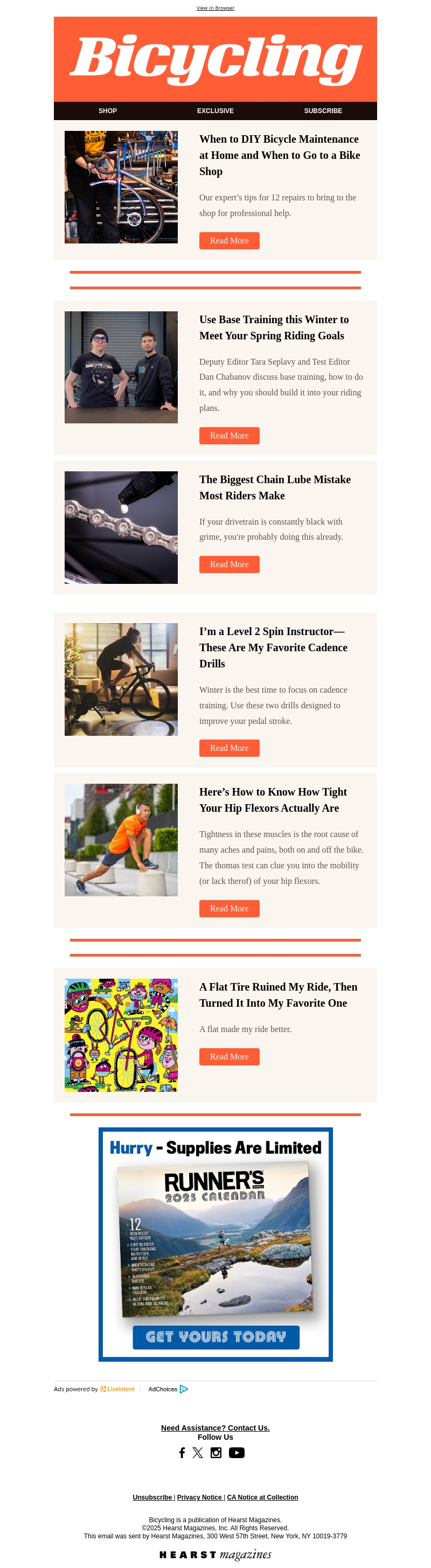
Task: Open the SHOP menu item
Action: click(108, 111)
